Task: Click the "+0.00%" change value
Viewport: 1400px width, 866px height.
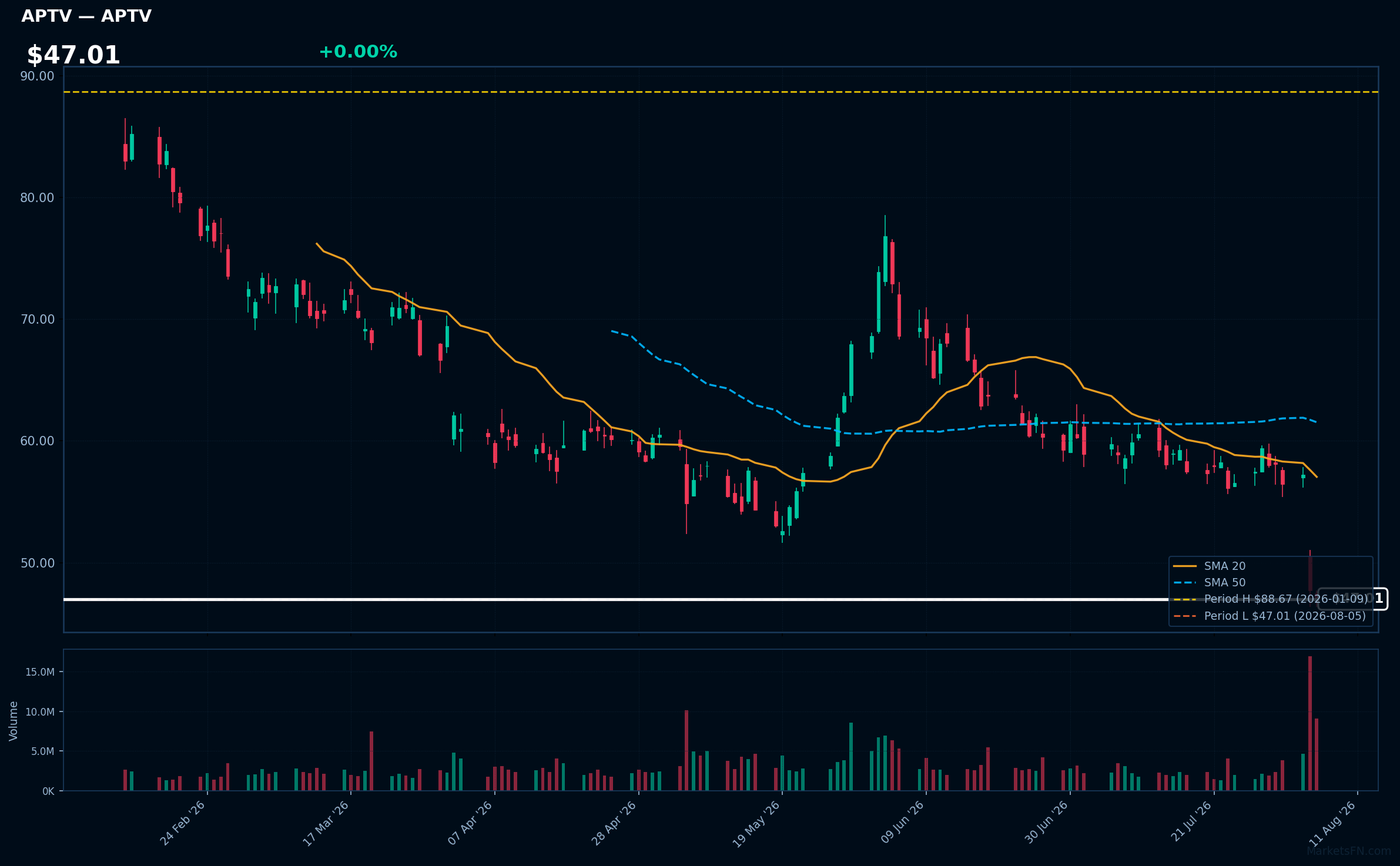Action: [358, 52]
